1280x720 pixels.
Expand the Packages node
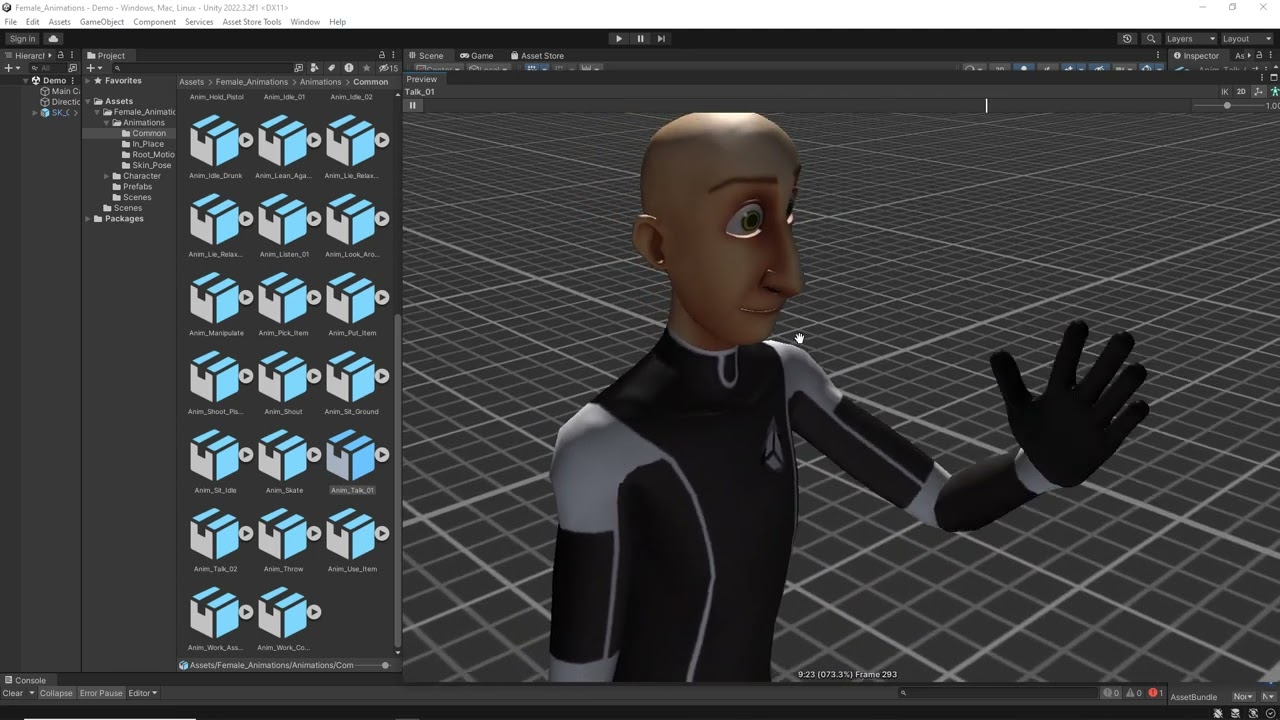tap(88, 219)
